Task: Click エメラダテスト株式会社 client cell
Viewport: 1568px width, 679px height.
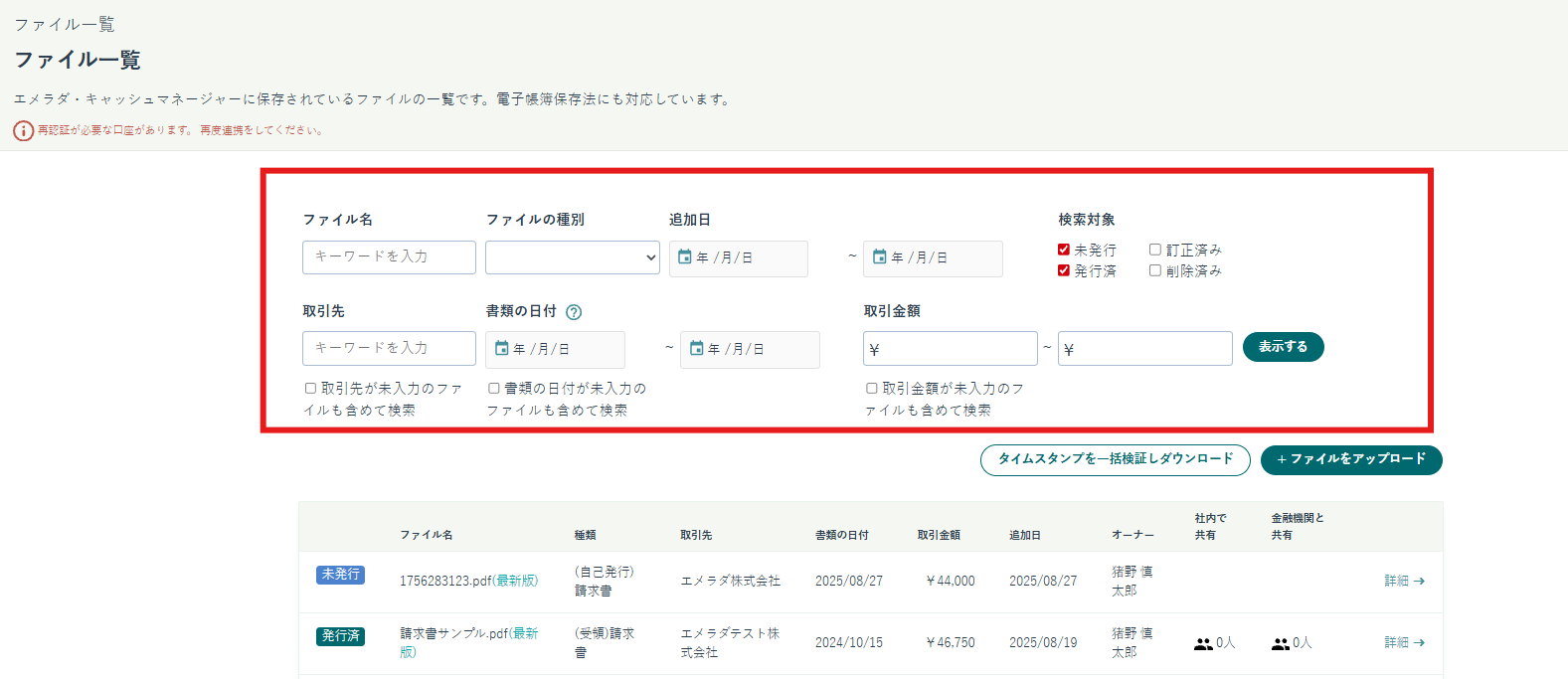Action: coord(730,642)
